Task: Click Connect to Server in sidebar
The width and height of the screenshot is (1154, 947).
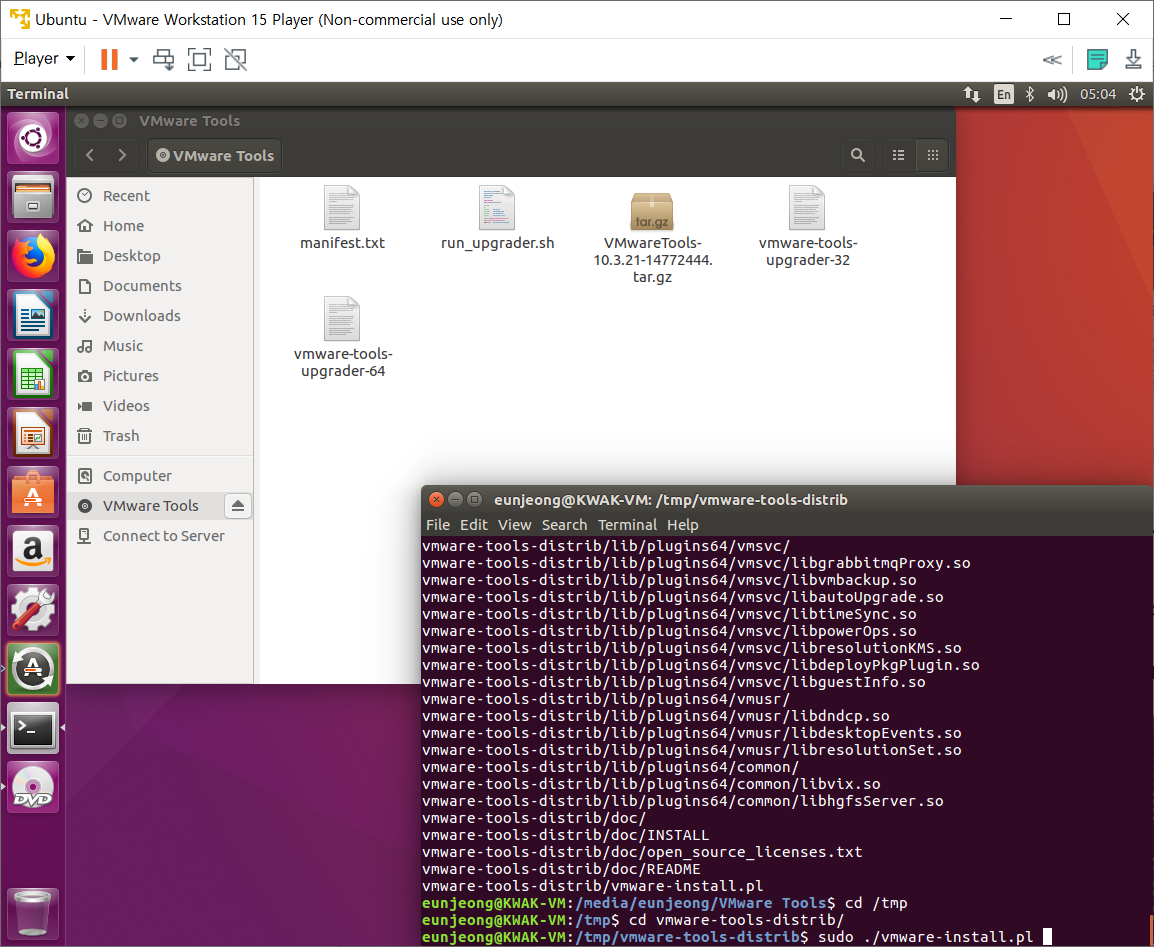Action: pyautogui.click(x=160, y=536)
